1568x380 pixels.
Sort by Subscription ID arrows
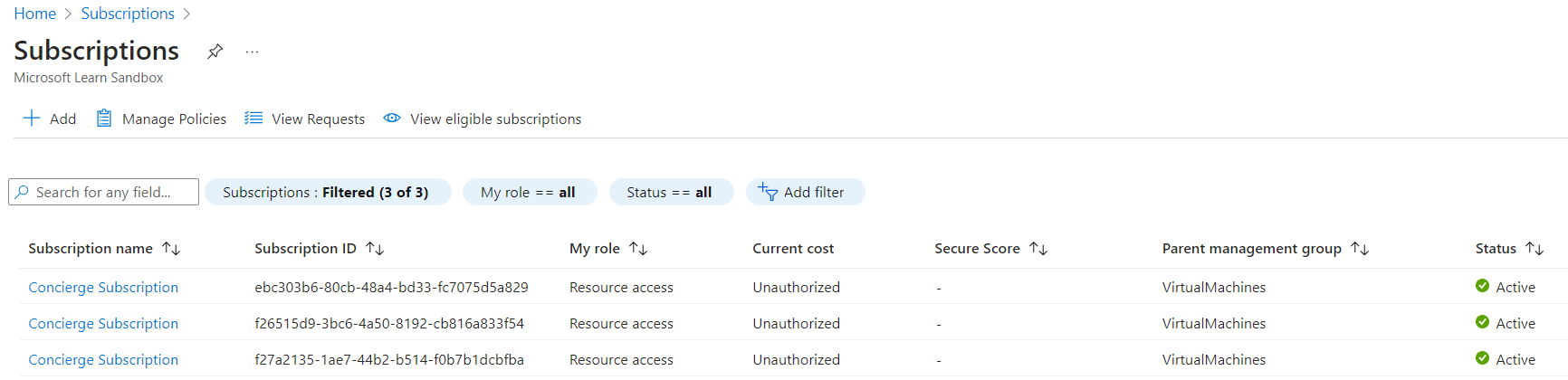tap(375, 248)
